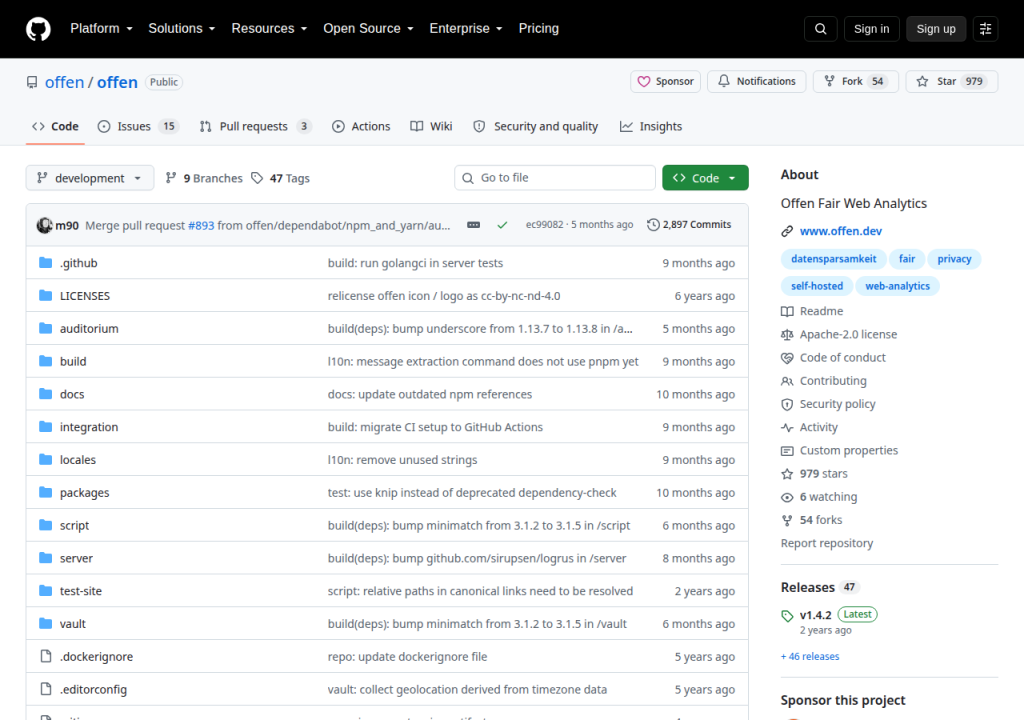Click the datensparsamkeit topic tag

click(833, 259)
